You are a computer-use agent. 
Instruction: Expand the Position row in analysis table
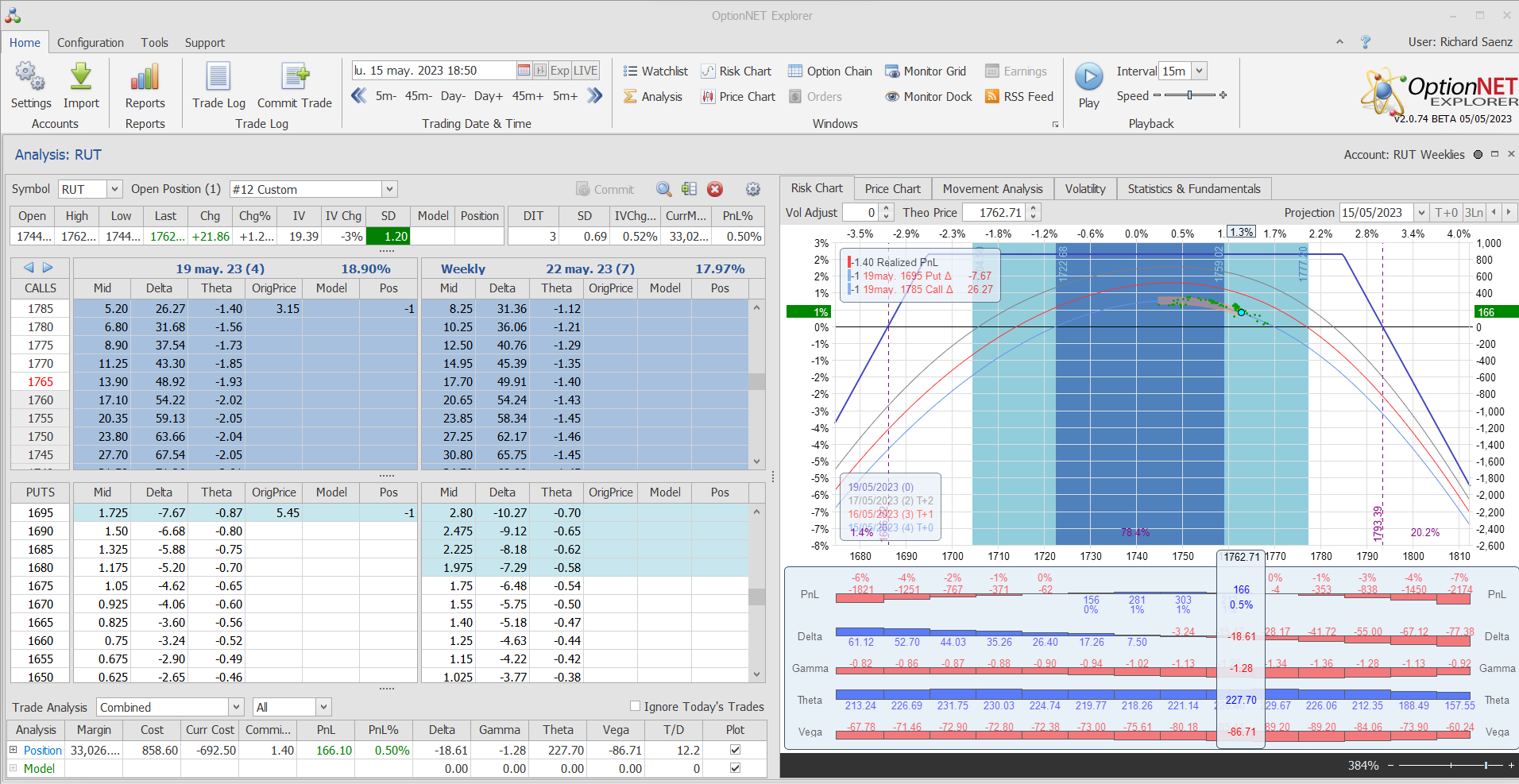(x=13, y=750)
